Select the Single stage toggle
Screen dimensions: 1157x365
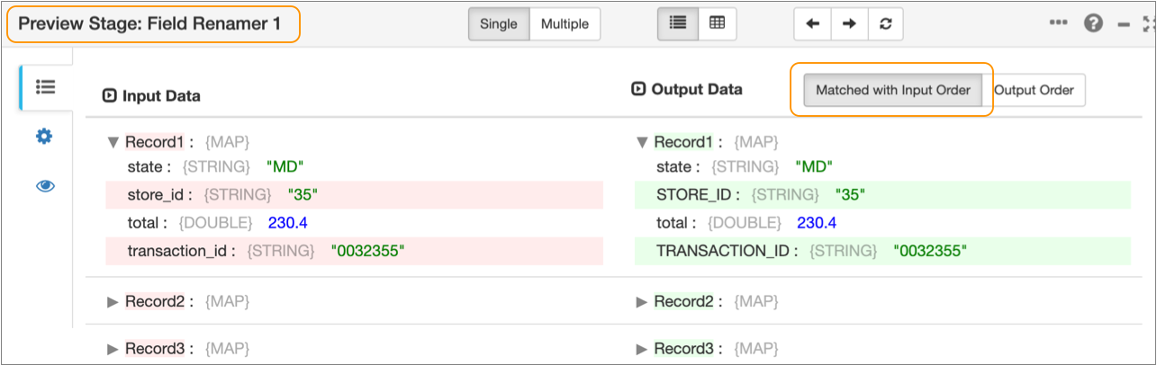499,24
